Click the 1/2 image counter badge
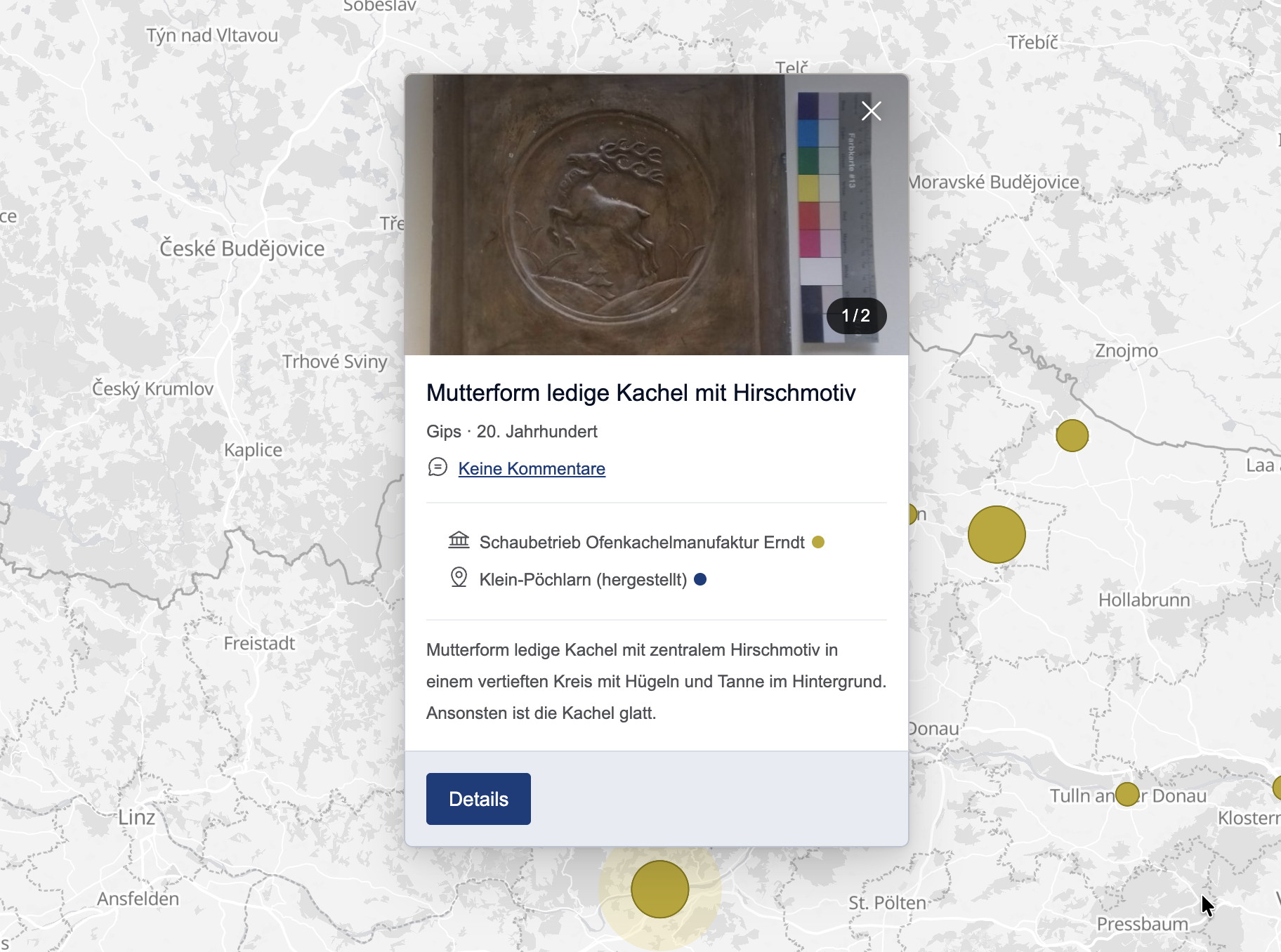 856,316
